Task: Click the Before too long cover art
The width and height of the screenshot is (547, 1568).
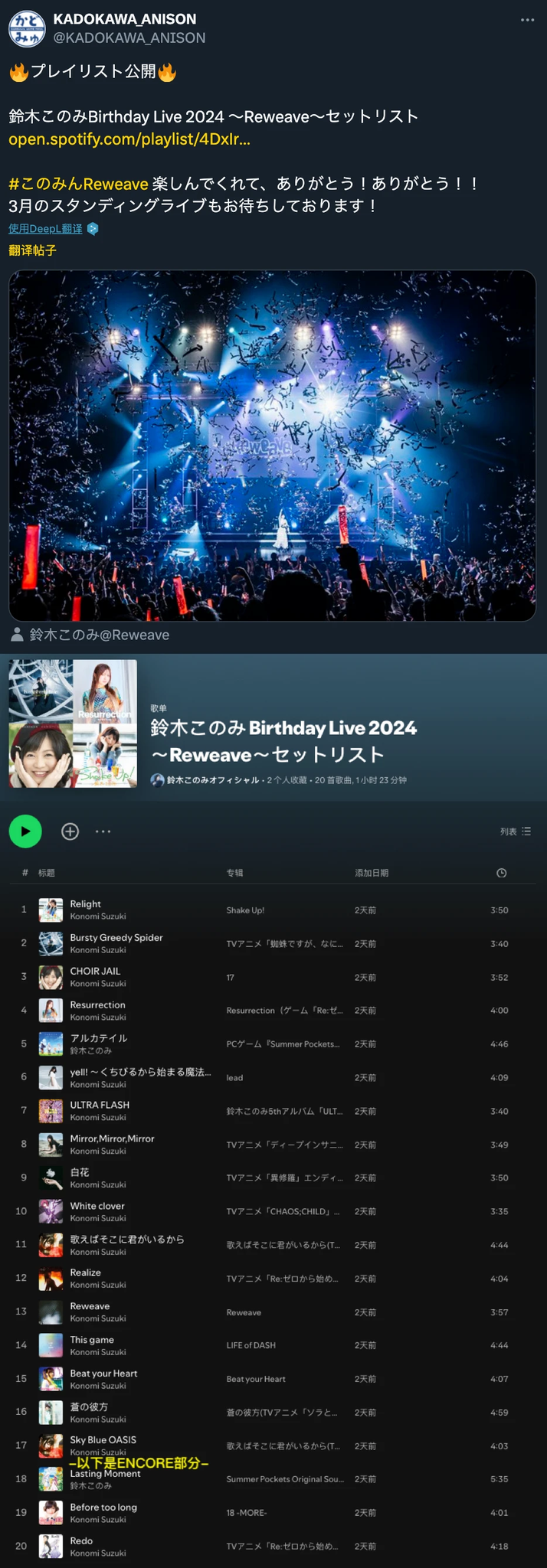Action: tap(51, 1513)
